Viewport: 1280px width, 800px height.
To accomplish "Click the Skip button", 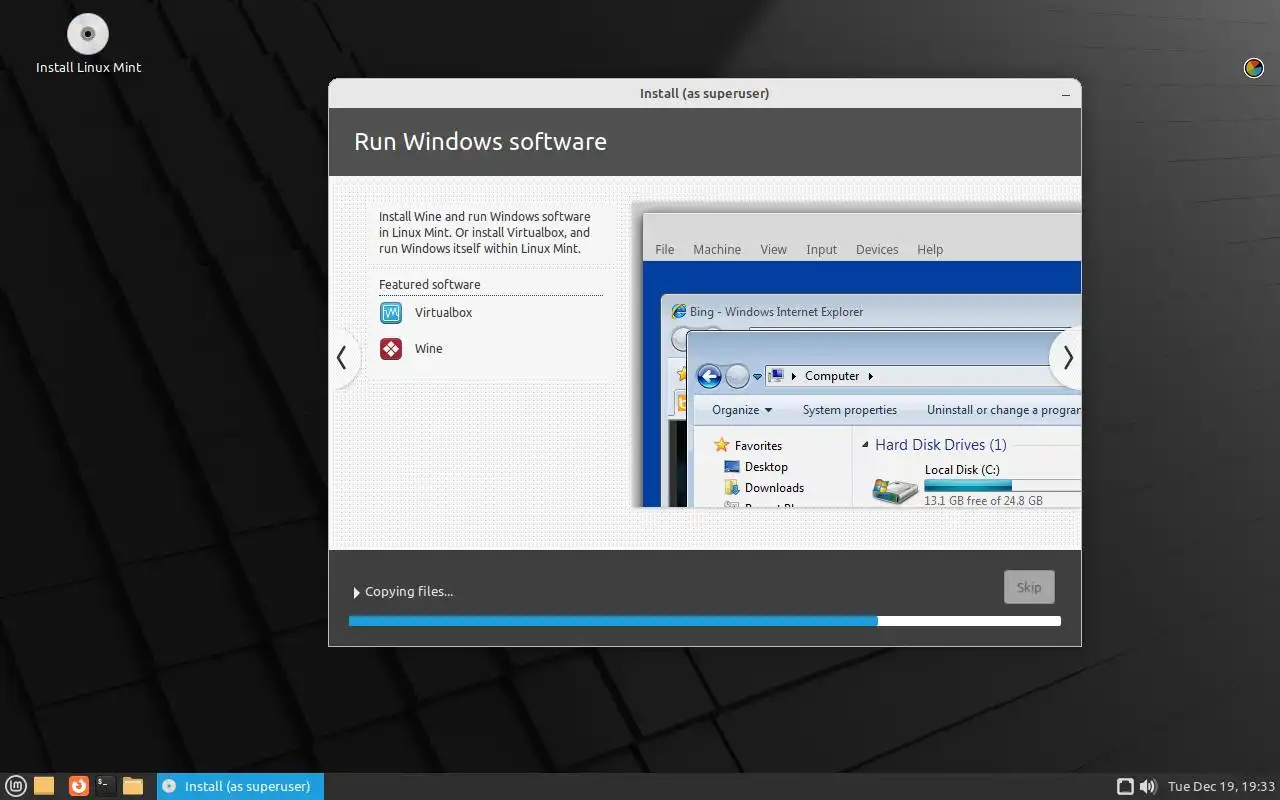I will 1029,587.
